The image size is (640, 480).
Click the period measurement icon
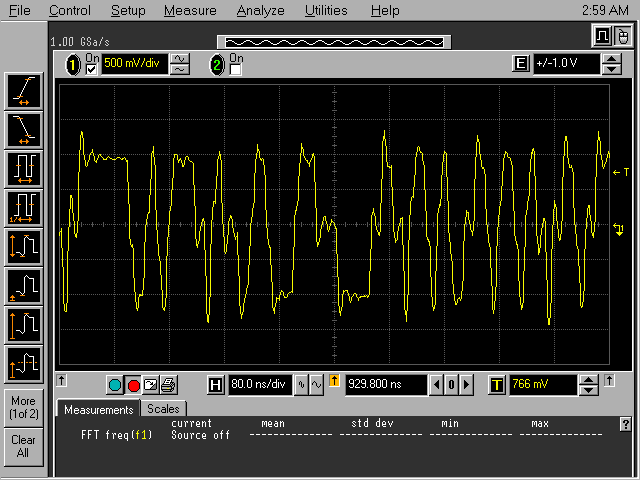tap(23, 167)
